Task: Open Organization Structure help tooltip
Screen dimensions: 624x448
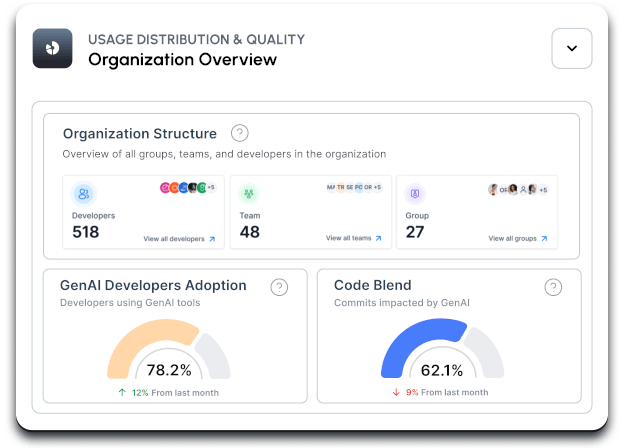Action: (x=239, y=133)
